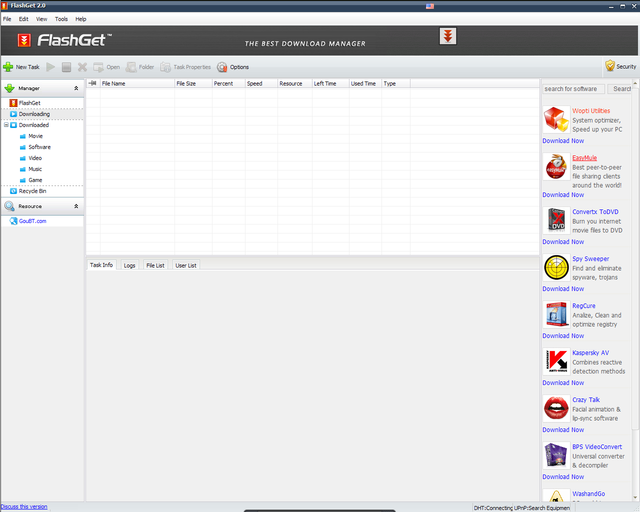This screenshot has width=640, height=512.
Task: Switch to the Task Info tab
Action: 101,265
